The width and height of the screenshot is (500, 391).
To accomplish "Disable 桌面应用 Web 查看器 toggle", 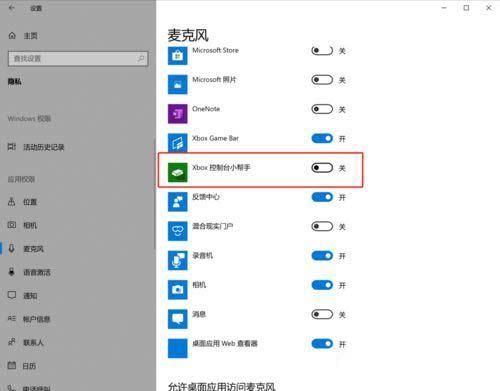I will tap(322, 344).
